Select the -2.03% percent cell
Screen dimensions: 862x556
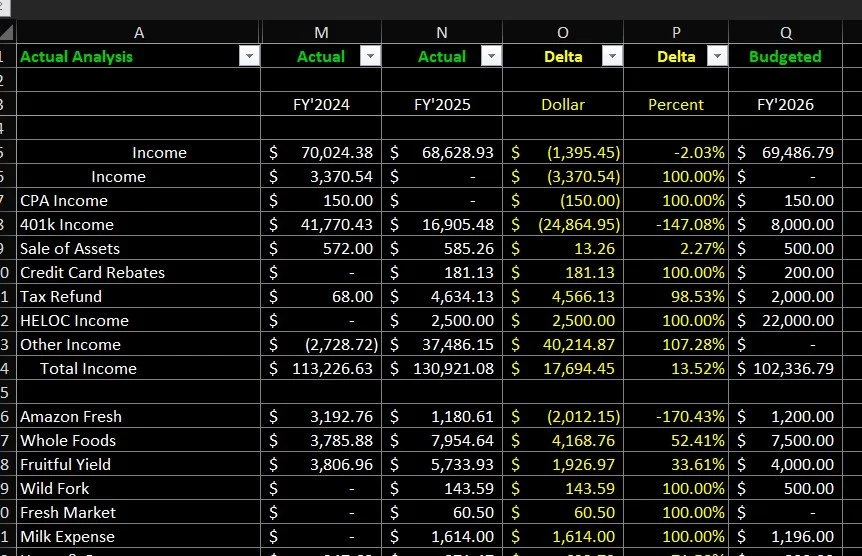point(676,152)
